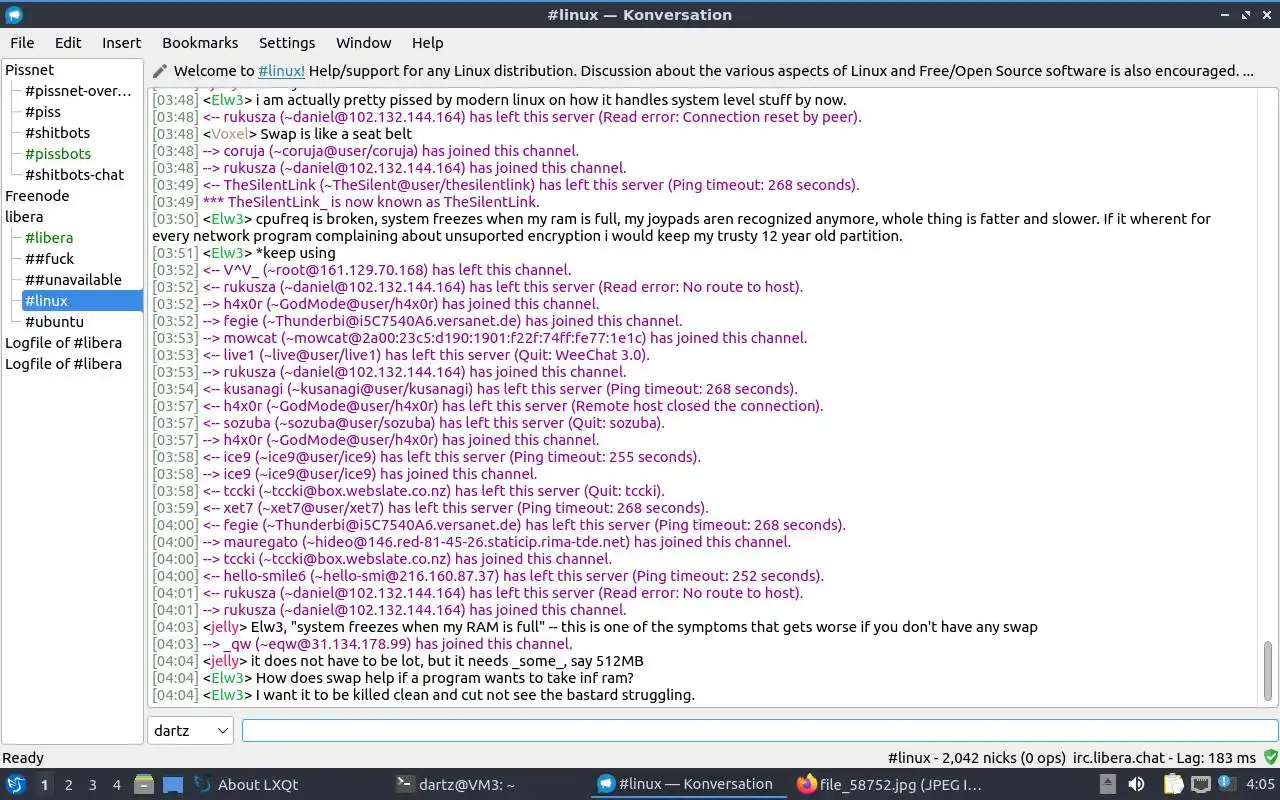
Task: Open the Bookmarks menu
Action: [x=200, y=43]
